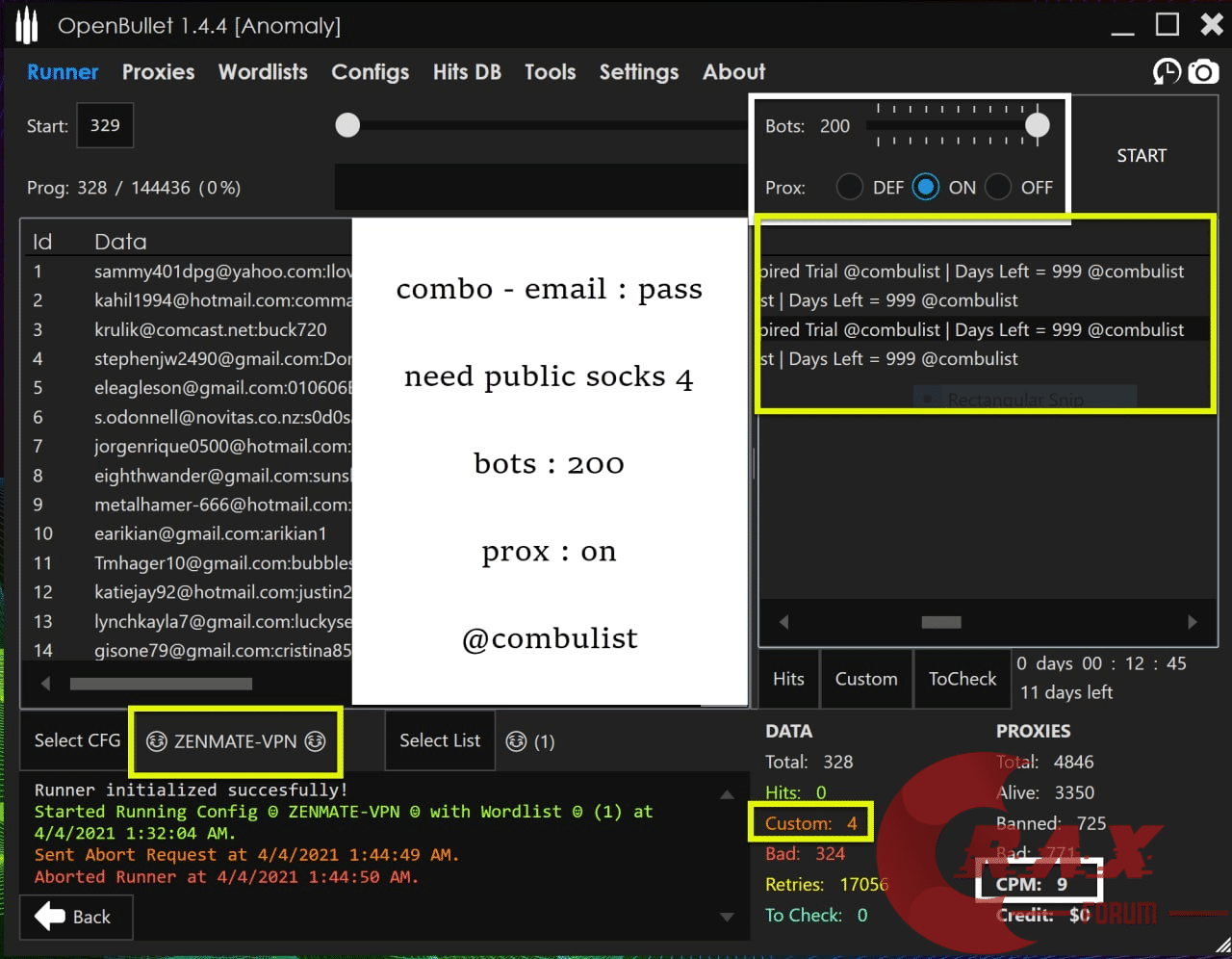Click the Prog: 328 / 144436 text
The height and width of the screenshot is (959, 1232).
134,188
